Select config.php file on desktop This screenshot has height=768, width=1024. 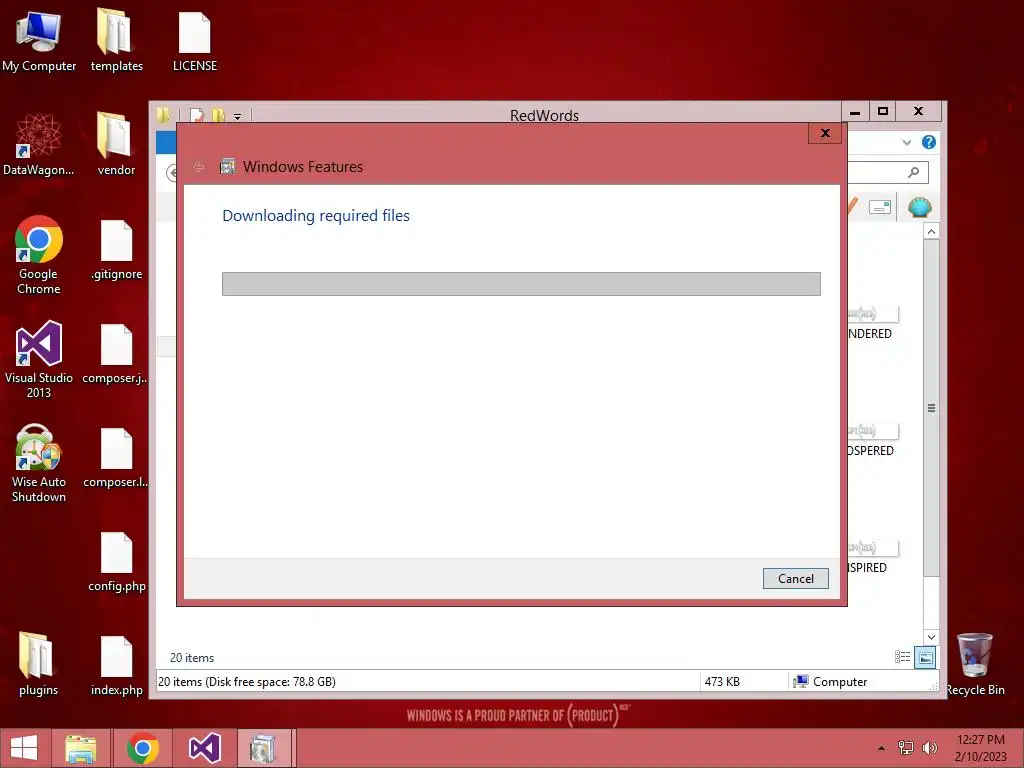[x=116, y=561]
